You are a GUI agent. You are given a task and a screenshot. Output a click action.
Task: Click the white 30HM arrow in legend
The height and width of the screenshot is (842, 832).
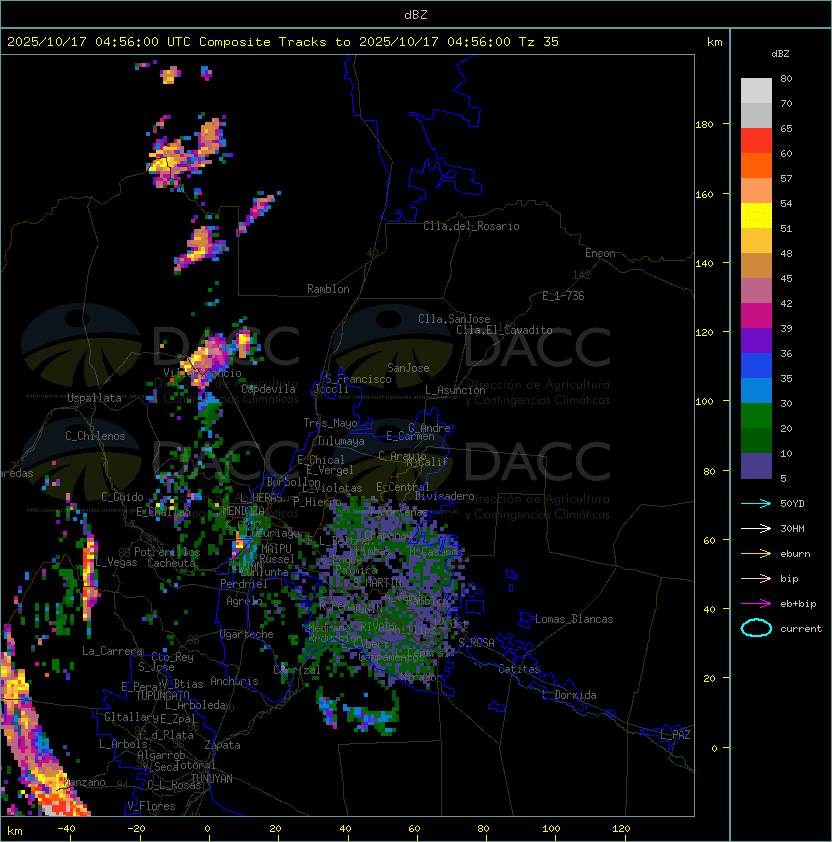tap(756, 529)
